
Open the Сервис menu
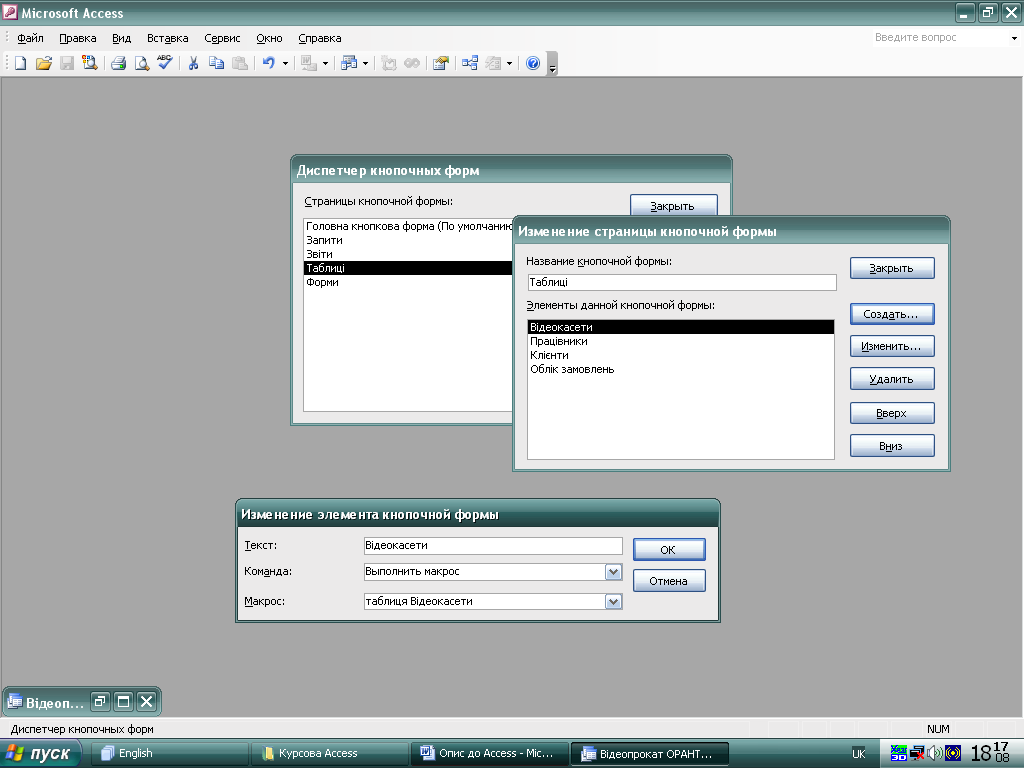(222, 38)
